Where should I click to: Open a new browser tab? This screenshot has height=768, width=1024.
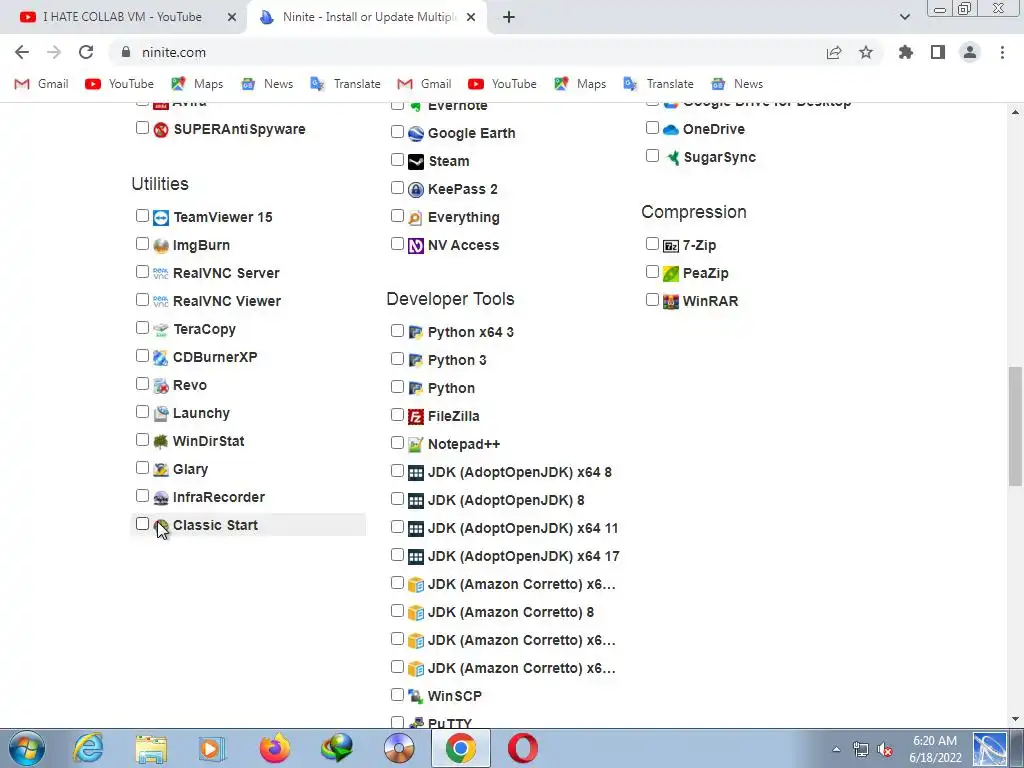[509, 17]
